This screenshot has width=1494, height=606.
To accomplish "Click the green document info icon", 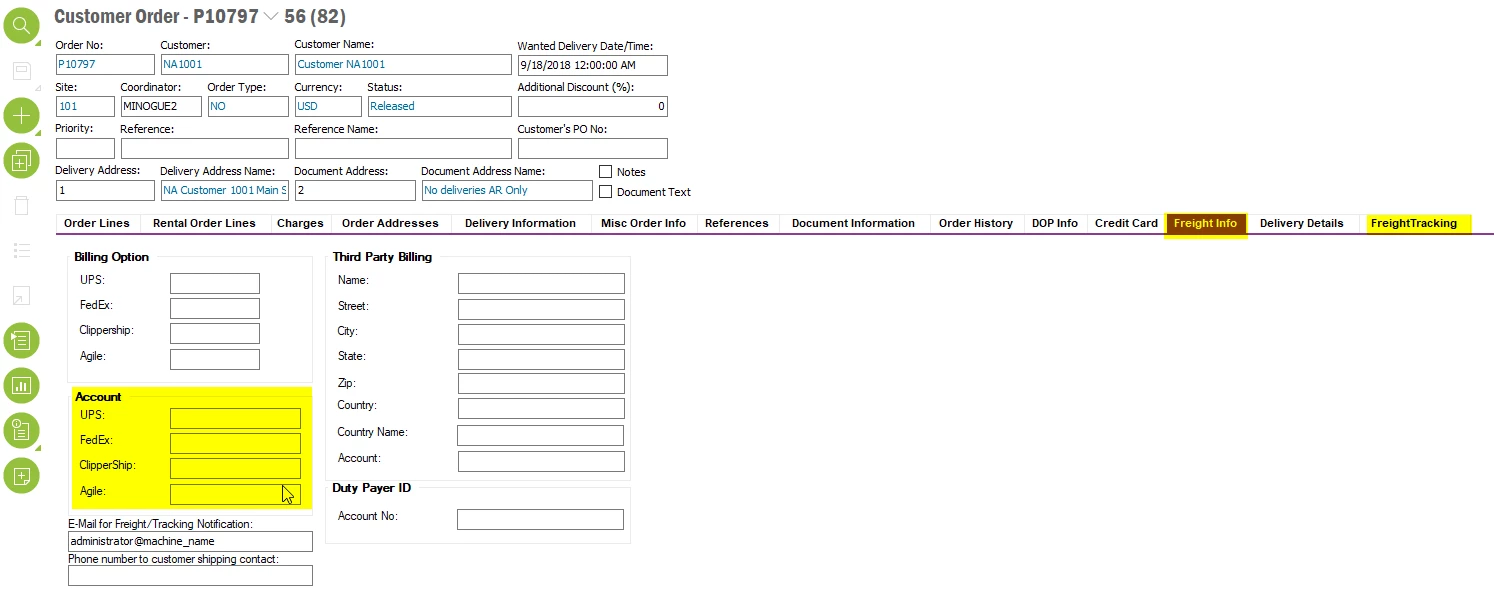I will pyautogui.click(x=21, y=430).
